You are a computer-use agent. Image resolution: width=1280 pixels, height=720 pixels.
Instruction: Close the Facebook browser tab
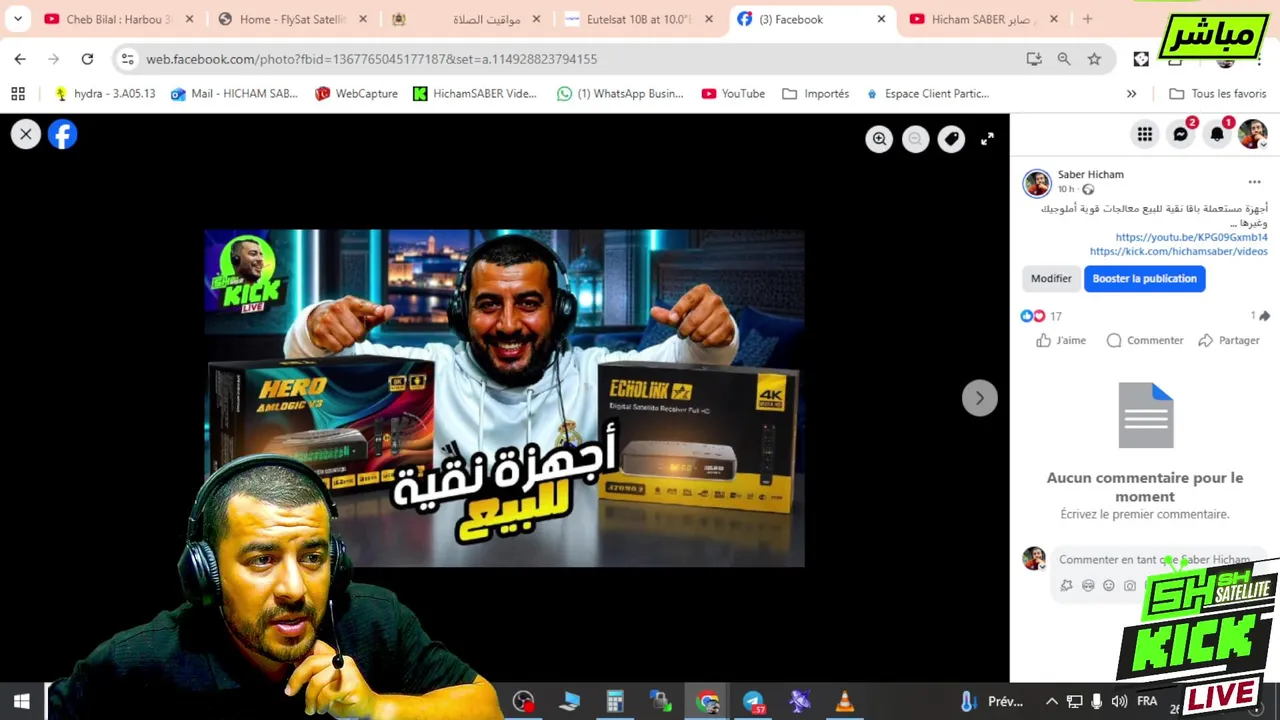pos(881,19)
